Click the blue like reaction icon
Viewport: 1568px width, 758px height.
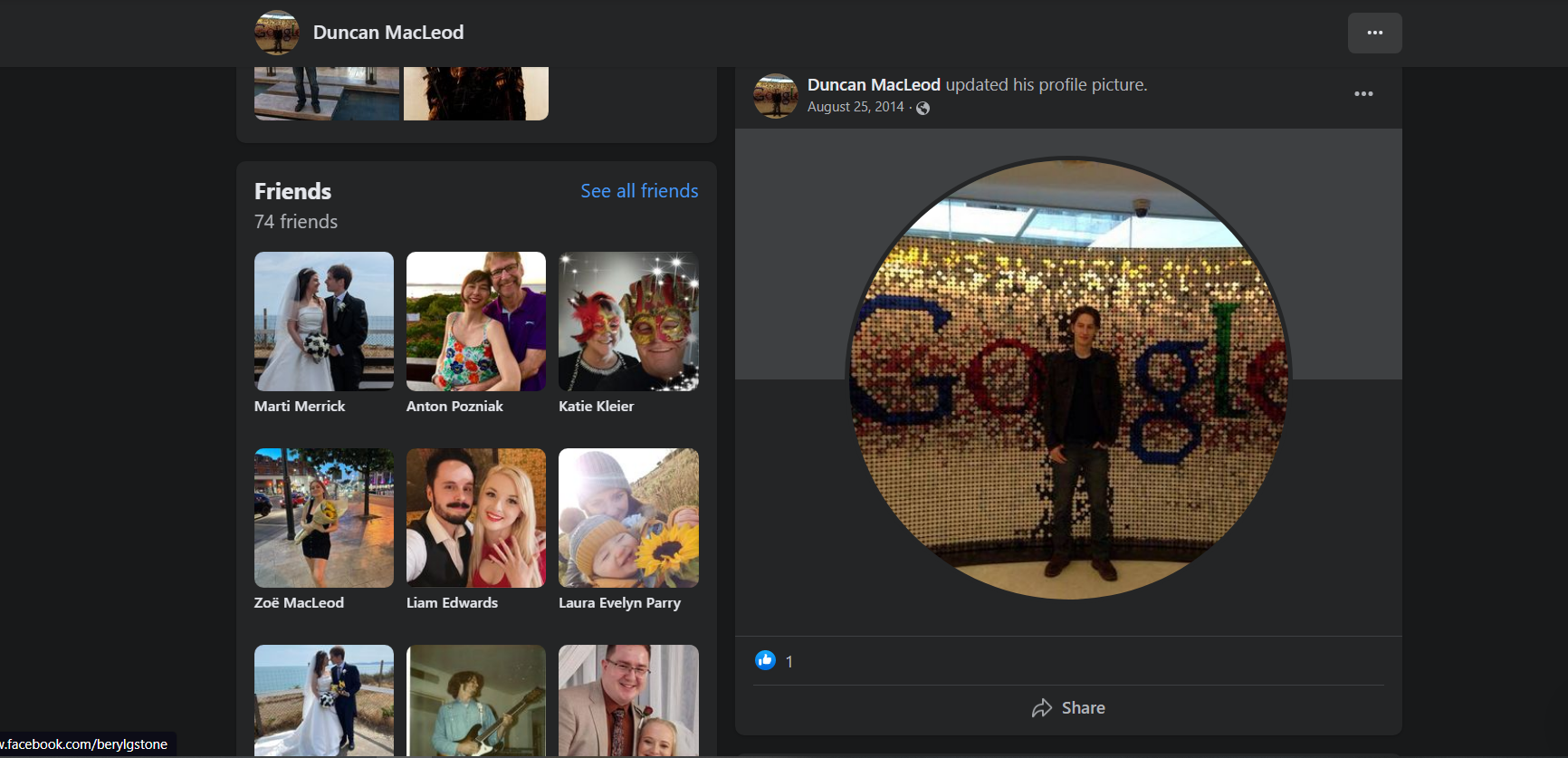pyautogui.click(x=765, y=660)
